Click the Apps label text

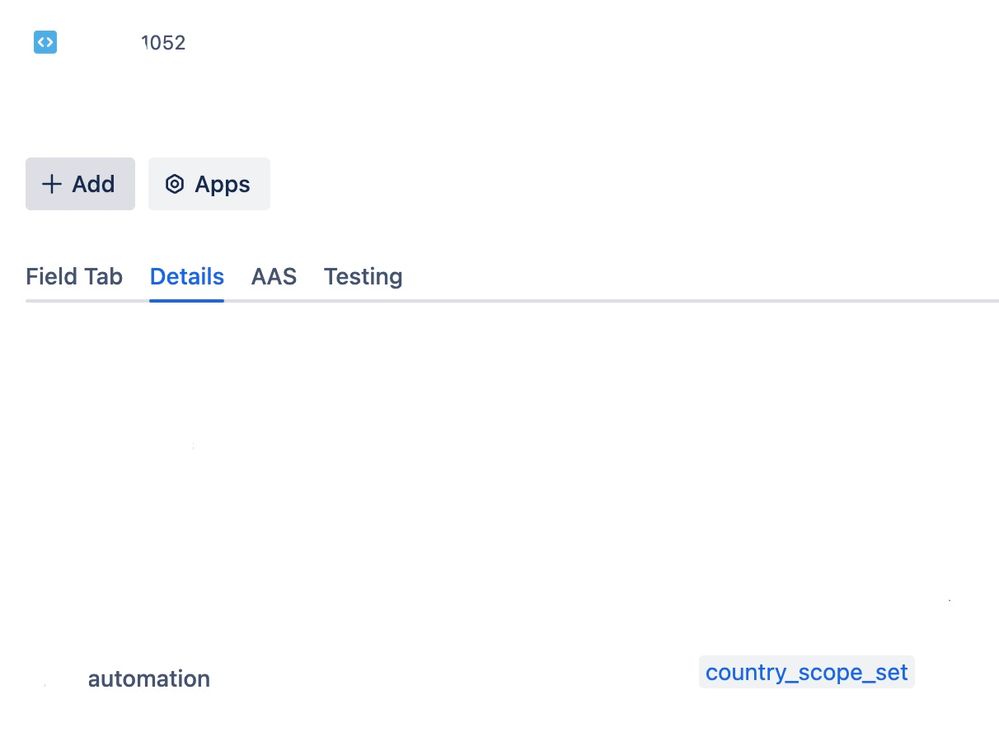tap(222, 184)
